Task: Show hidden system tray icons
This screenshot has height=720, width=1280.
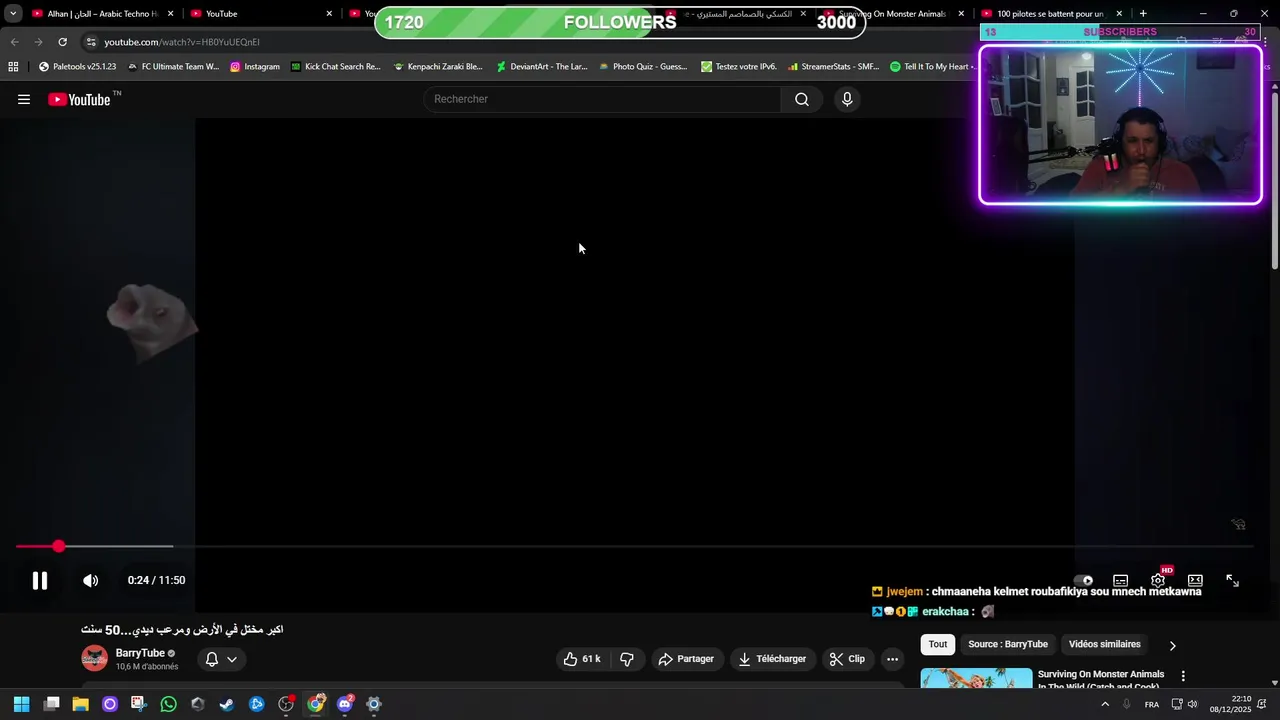Action: tap(1105, 704)
